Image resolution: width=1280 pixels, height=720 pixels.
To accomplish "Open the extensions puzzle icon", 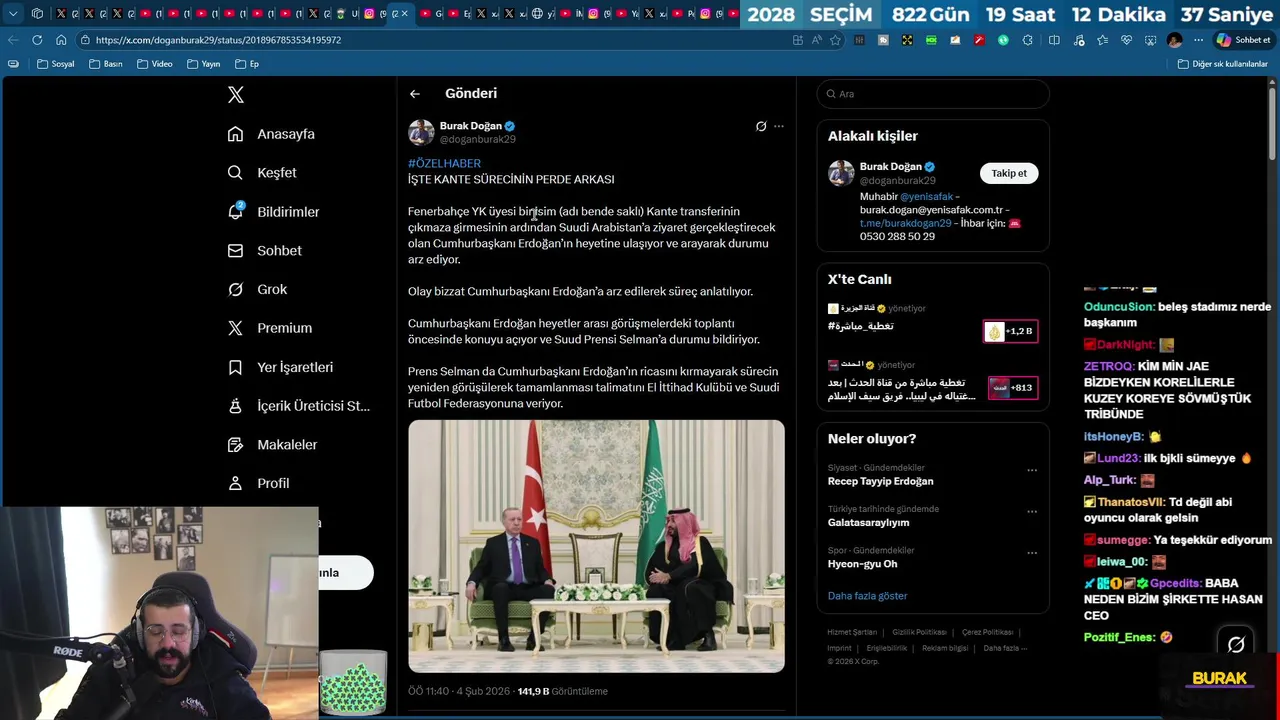I will pos(1027,40).
